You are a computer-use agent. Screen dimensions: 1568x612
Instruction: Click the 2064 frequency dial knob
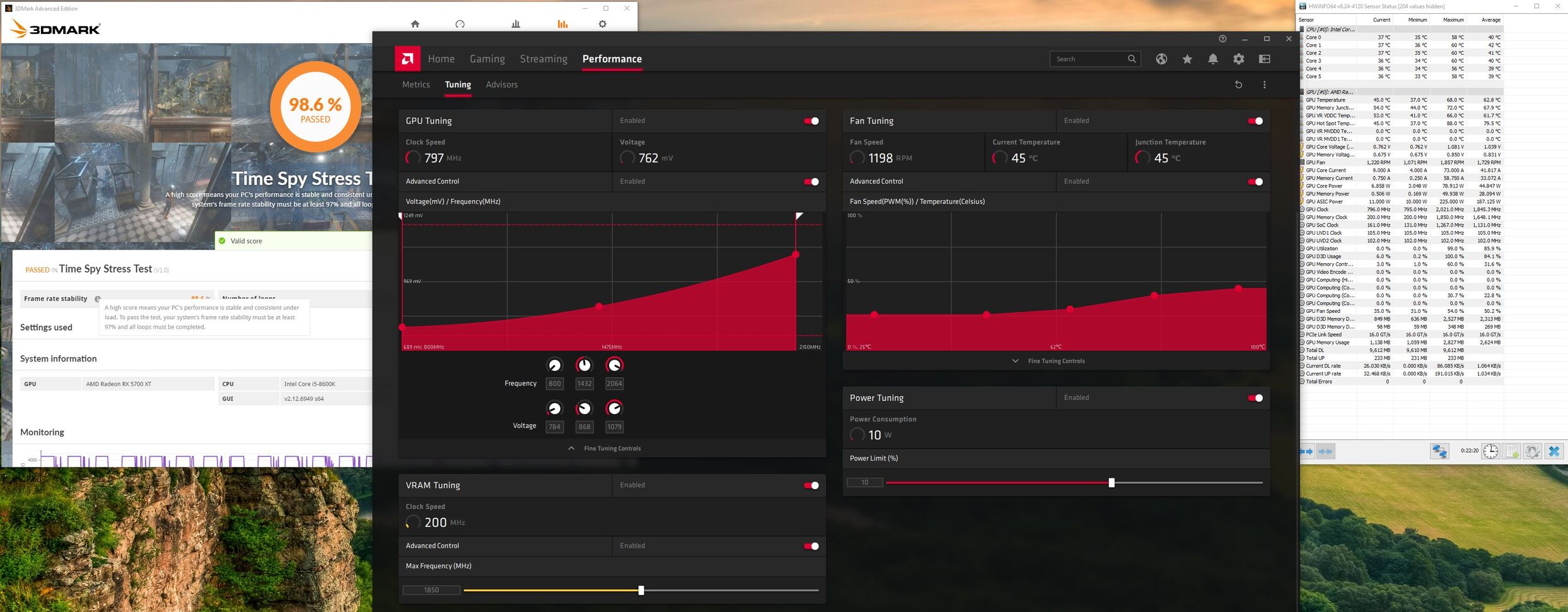click(x=614, y=365)
